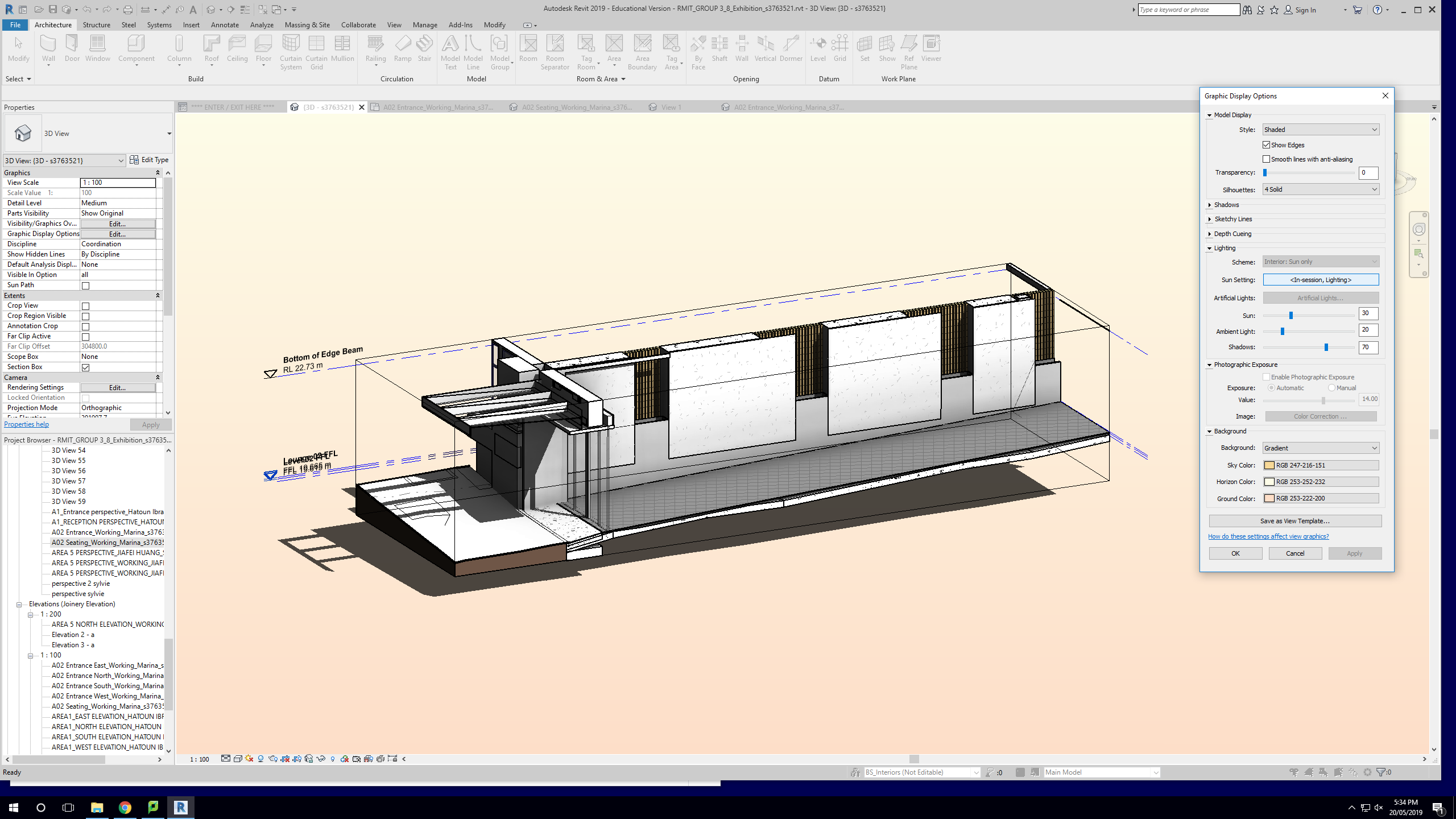Uncheck the Section Box property

[x=85, y=367]
